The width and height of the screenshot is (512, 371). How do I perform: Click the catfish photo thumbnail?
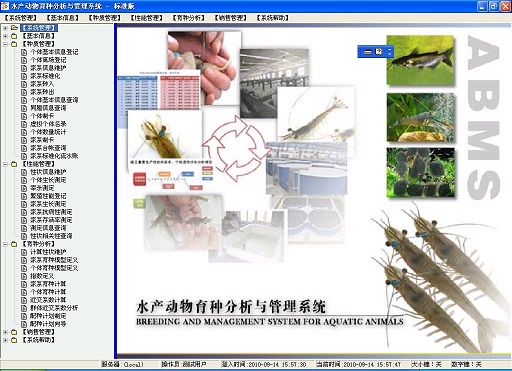click(x=420, y=60)
